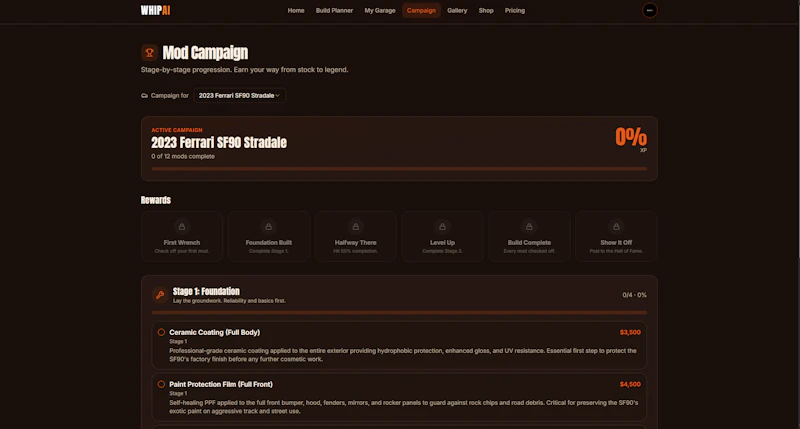Viewport: 800px width, 429px height.
Task: Click the Show It Off lock icon
Action: click(x=616, y=226)
